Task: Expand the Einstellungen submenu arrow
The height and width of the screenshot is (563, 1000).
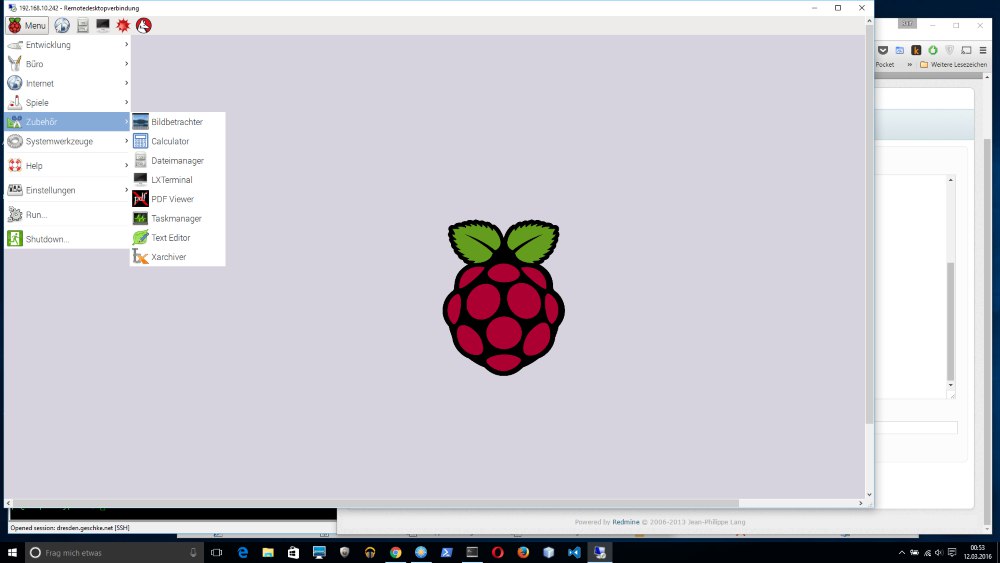Action: (126, 189)
